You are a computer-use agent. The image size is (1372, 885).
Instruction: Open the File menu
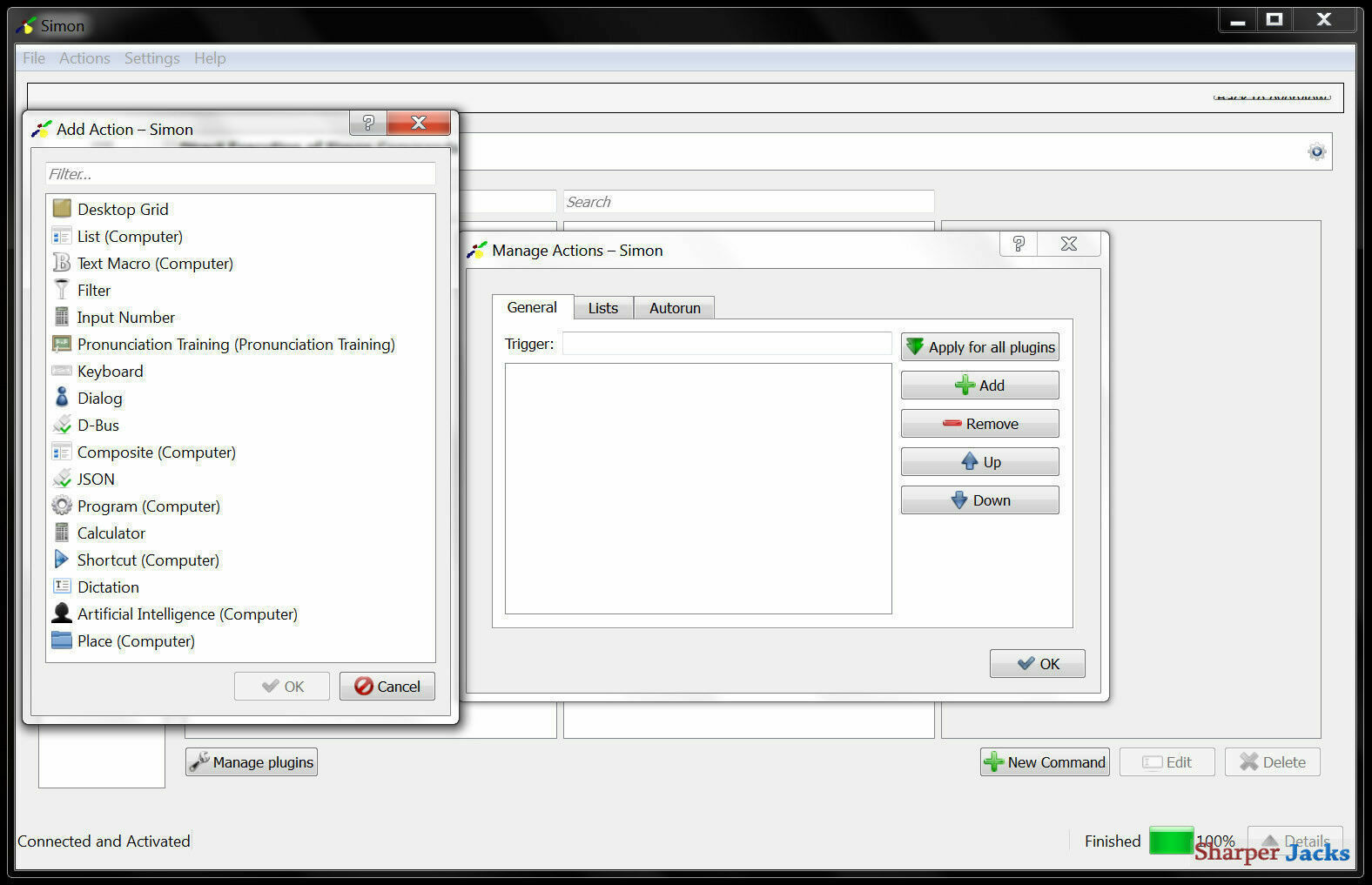(x=34, y=58)
